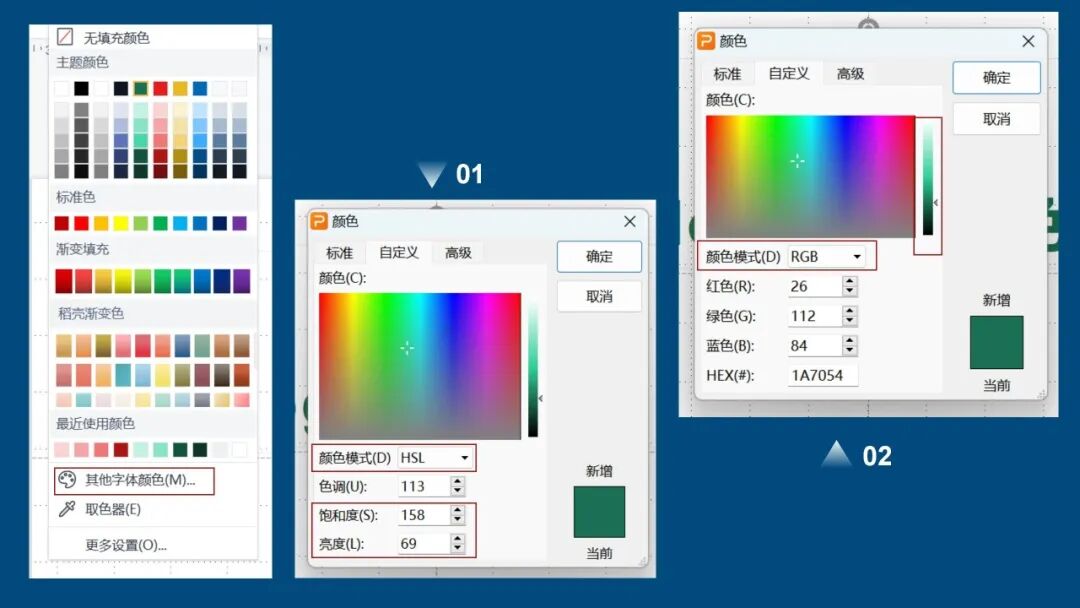This screenshot has width=1080, height=608.
Task: Click the palette icon beside 其他字体颜色
Action: pyautogui.click(x=68, y=479)
